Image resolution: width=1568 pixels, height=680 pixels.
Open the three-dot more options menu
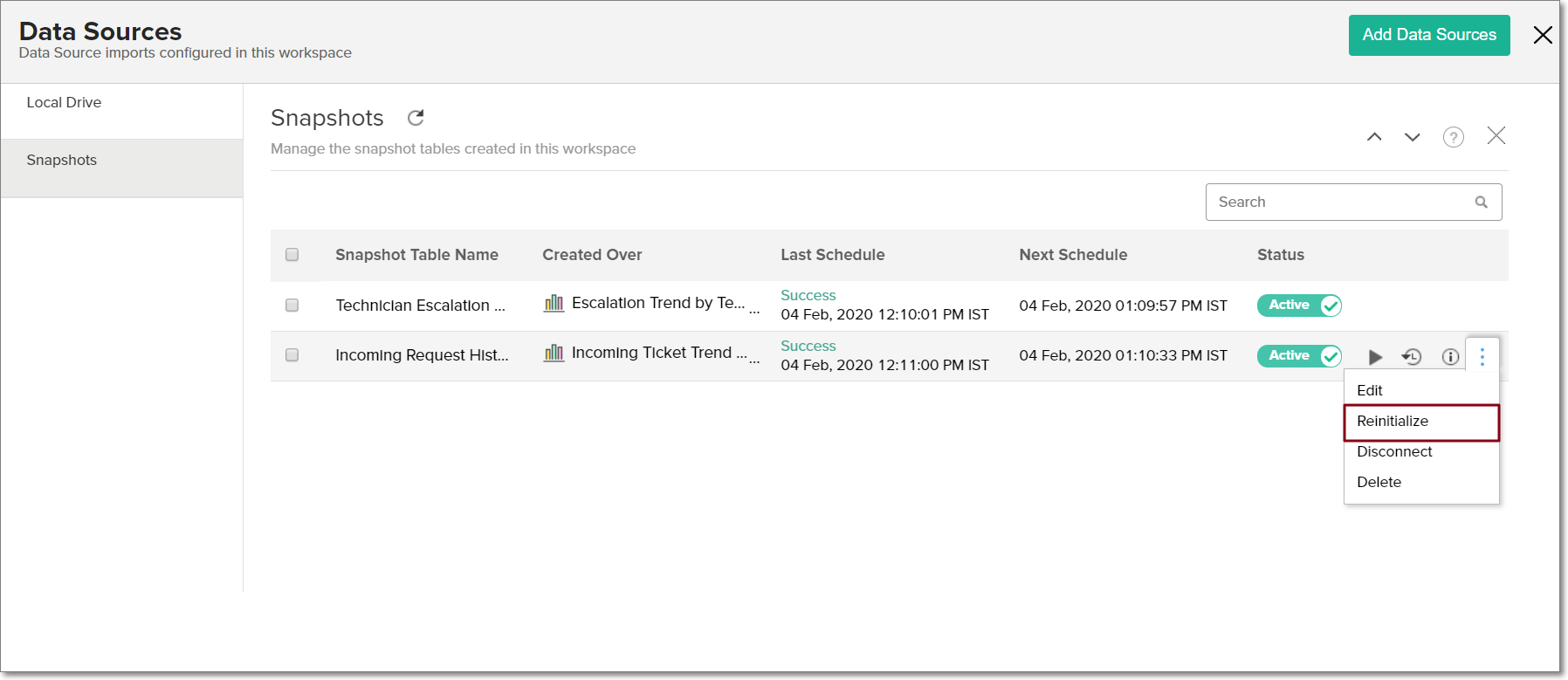[1482, 356]
